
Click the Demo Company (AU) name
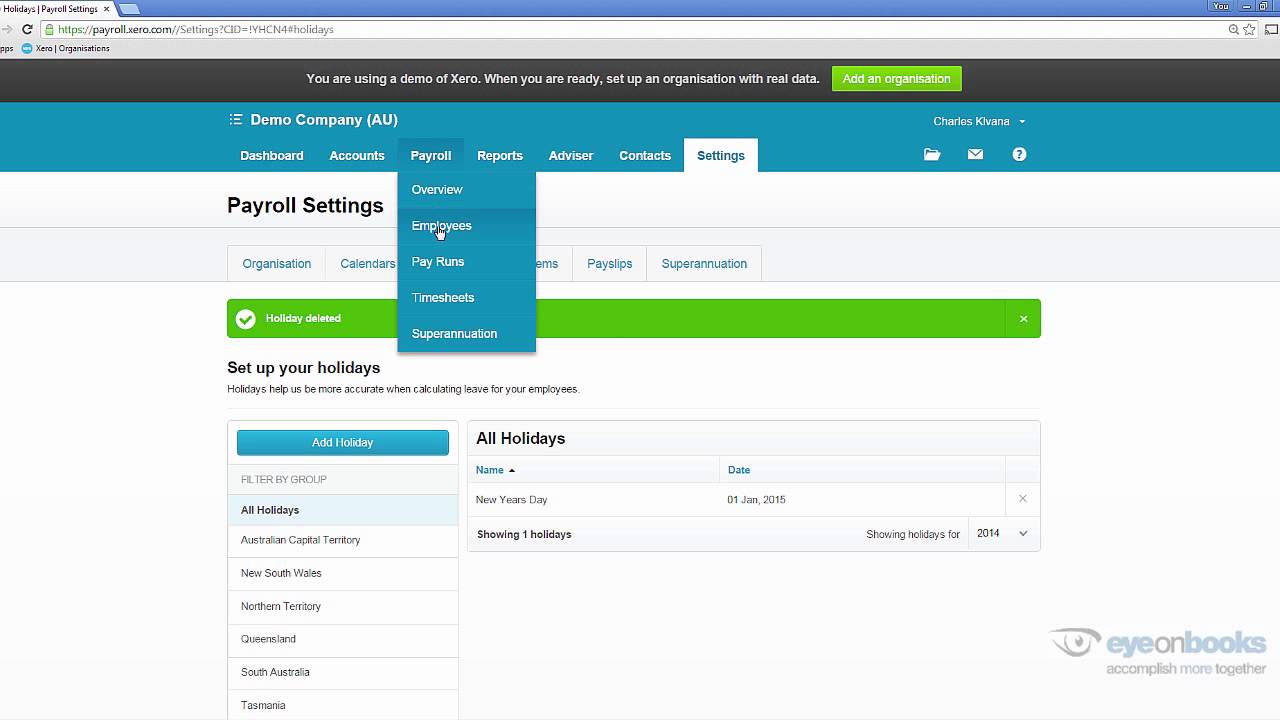pyautogui.click(x=324, y=120)
